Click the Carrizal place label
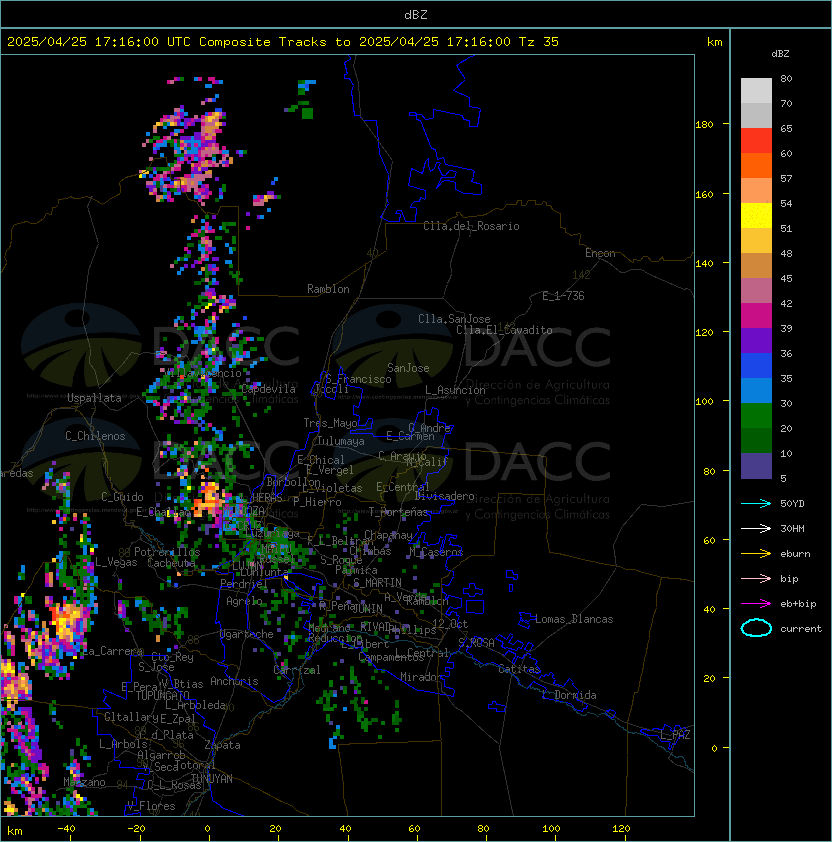 click(297, 670)
